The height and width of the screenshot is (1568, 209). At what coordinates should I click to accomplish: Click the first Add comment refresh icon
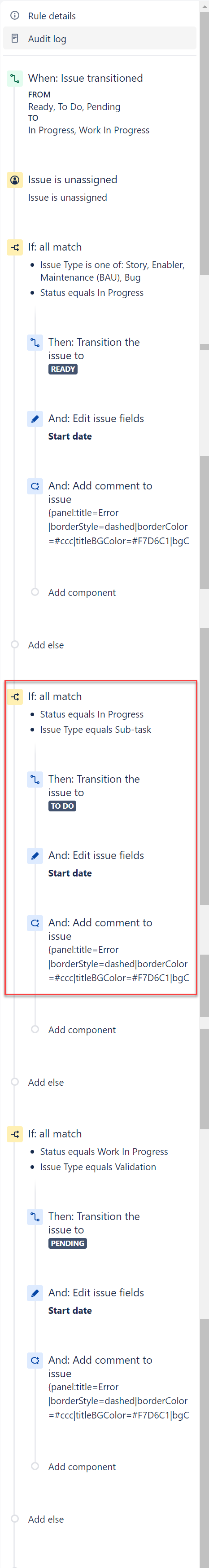pyautogui.click(x=35, y=486)
